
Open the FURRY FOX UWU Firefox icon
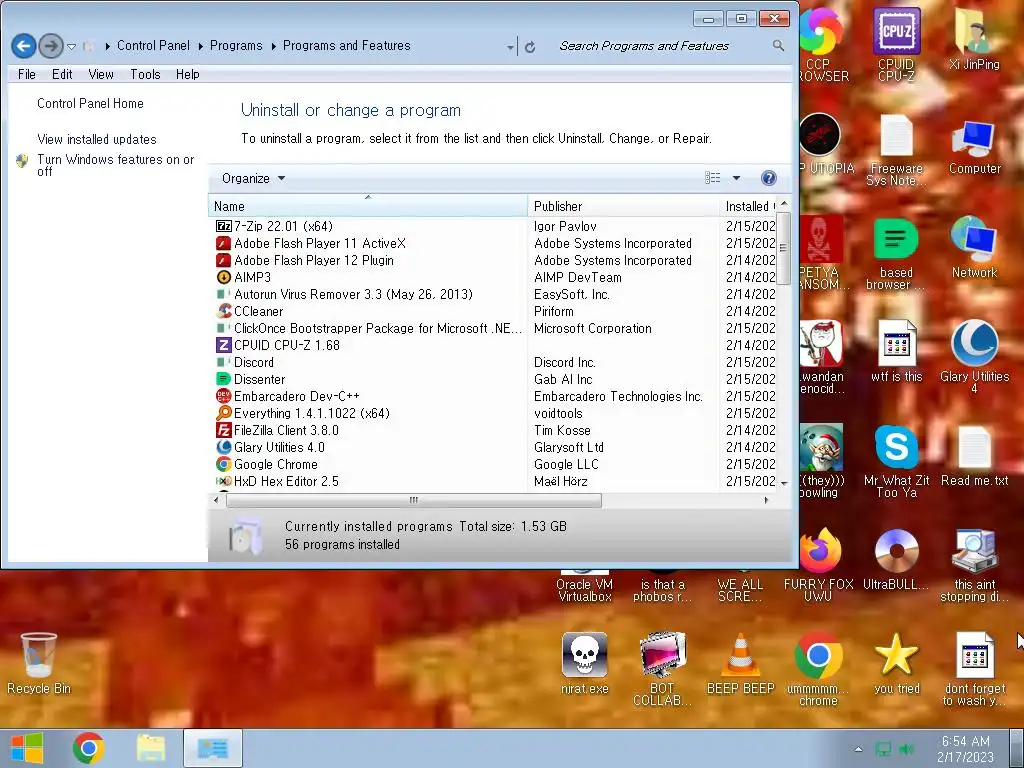[x=818, y=565]
